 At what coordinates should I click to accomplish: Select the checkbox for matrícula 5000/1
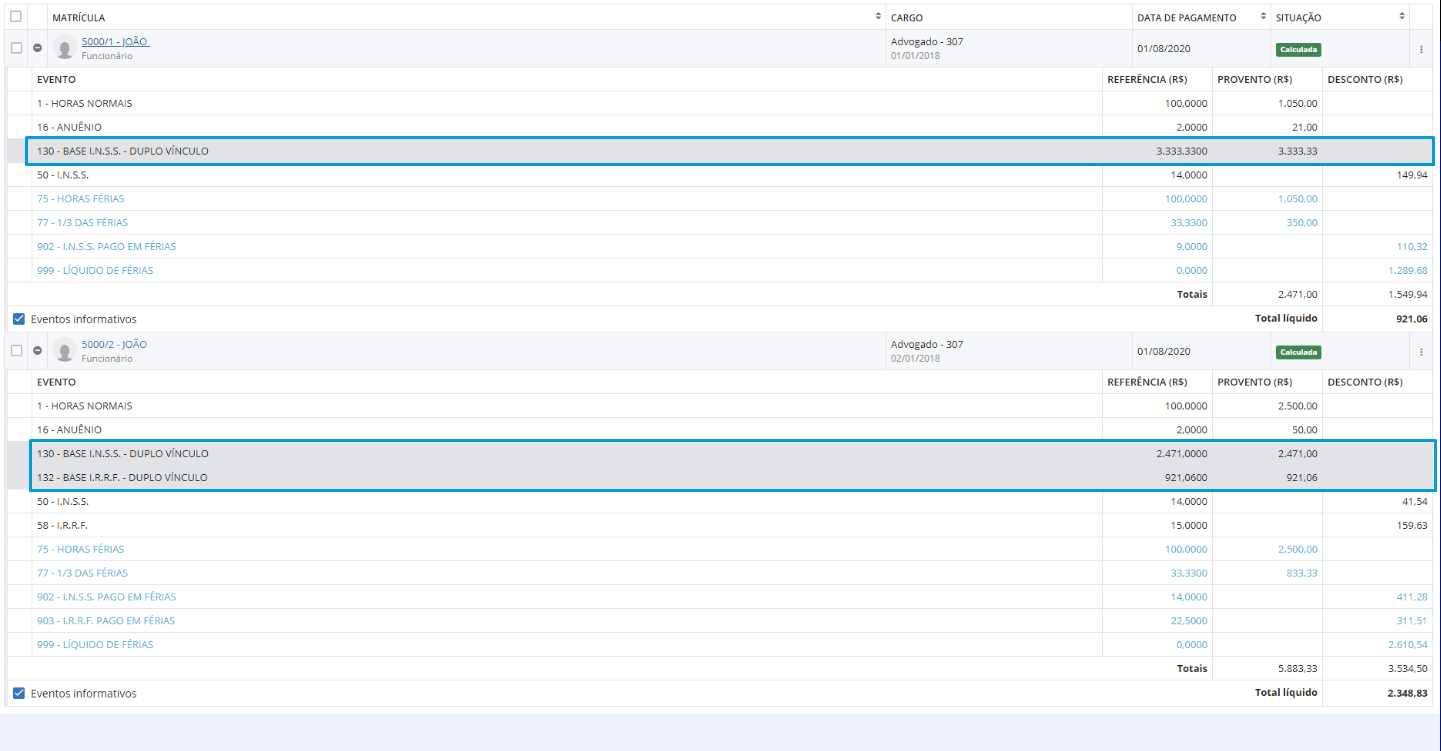pos(16,48)
